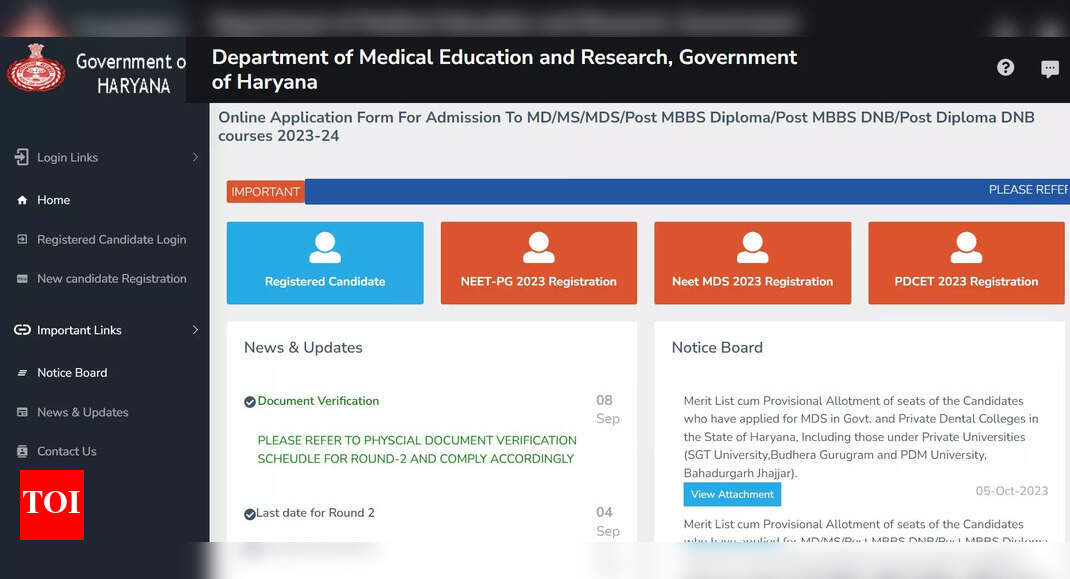Click the New candidate Registration sidebar icon
Image resolution: width=1070 pixels, height=579 pixels.
pyautogui.click(x=23, y=279)
